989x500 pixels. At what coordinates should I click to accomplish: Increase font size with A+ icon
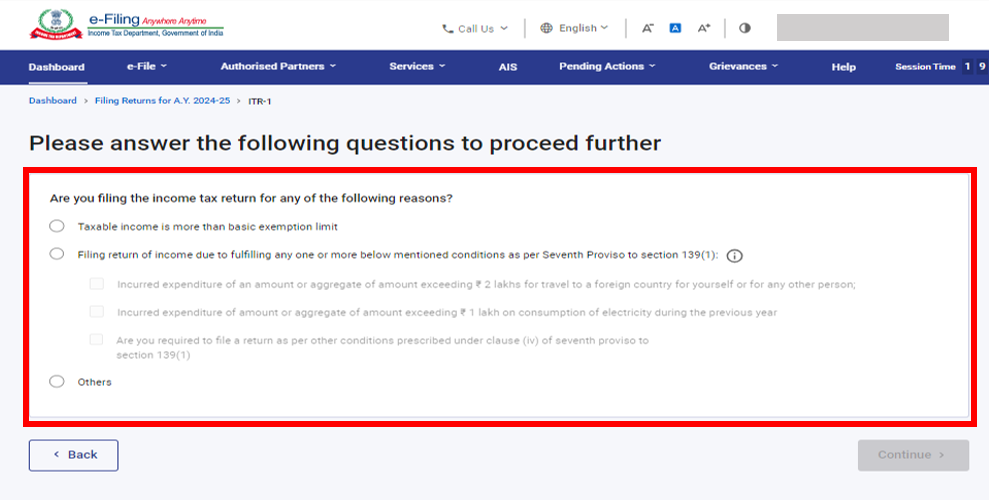tap(704, 28)
